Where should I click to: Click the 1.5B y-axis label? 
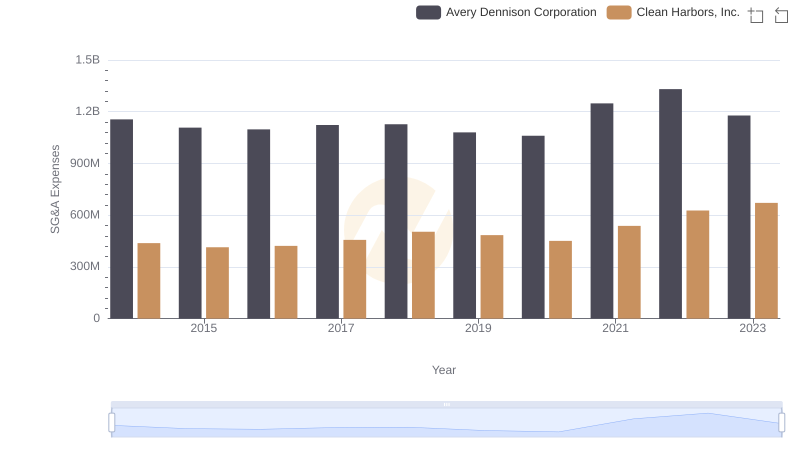pyautogui.click(x=88, y=60)
